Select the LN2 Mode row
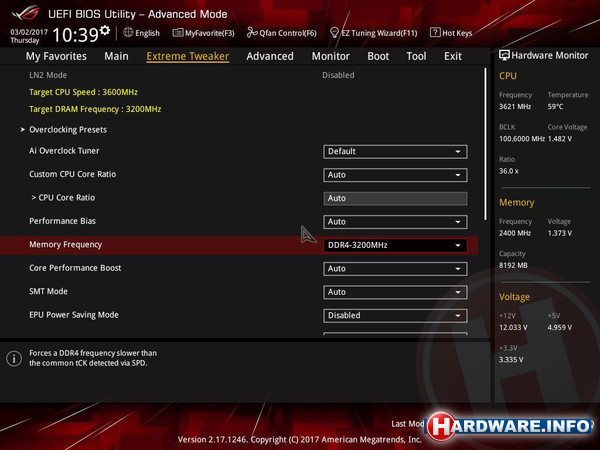600x450 pixels. tap(239, 75)
